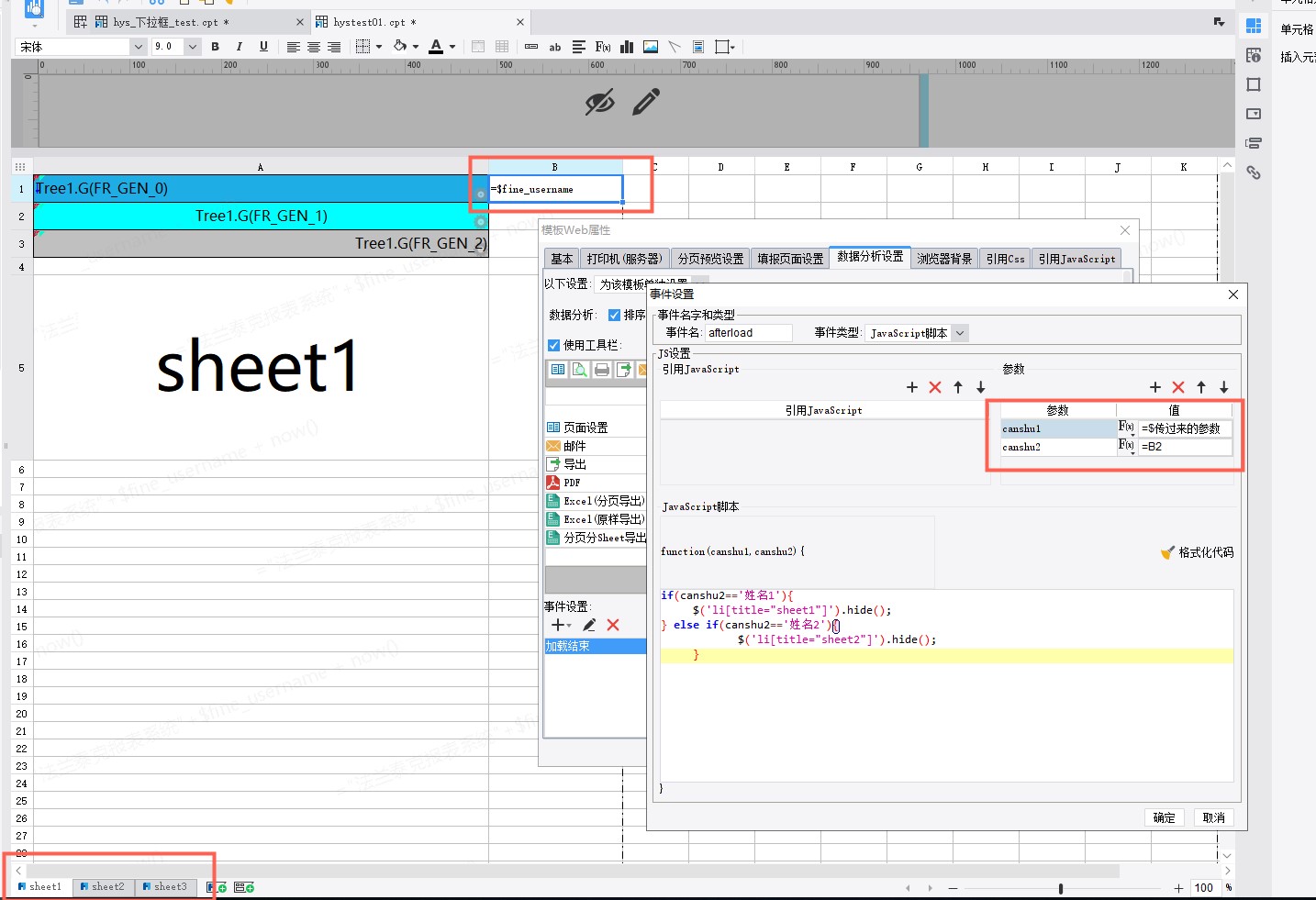The width and height of the screenshot is (1316, 900).
Task: Edit selected event with pencil icon
Action: click(589, 625)
